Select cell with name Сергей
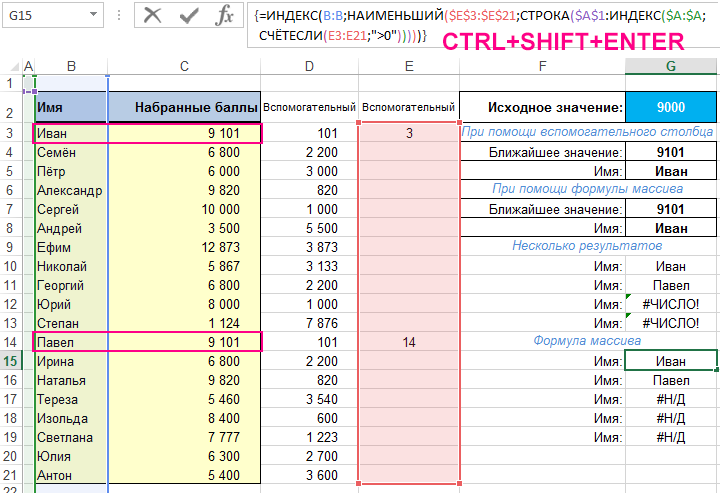Image resolution: width=720 pixels, height=493 pixels. tap(71, 209)
